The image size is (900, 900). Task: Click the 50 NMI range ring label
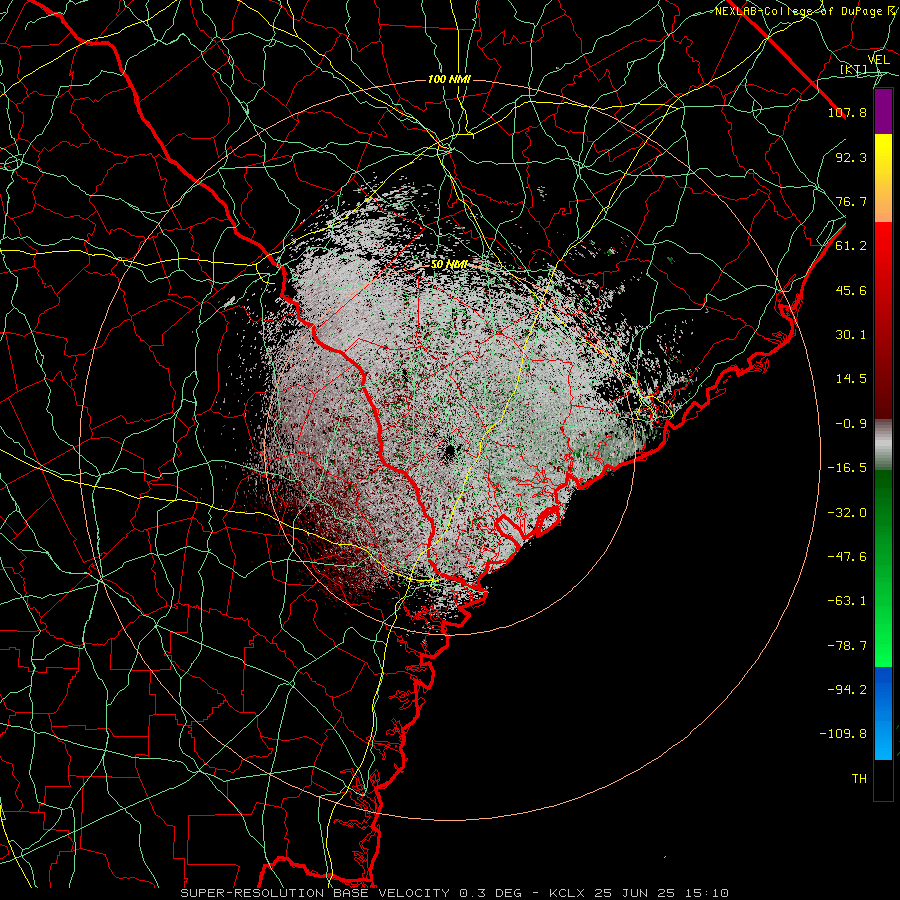pyautogui.click(x=449, y=265)
